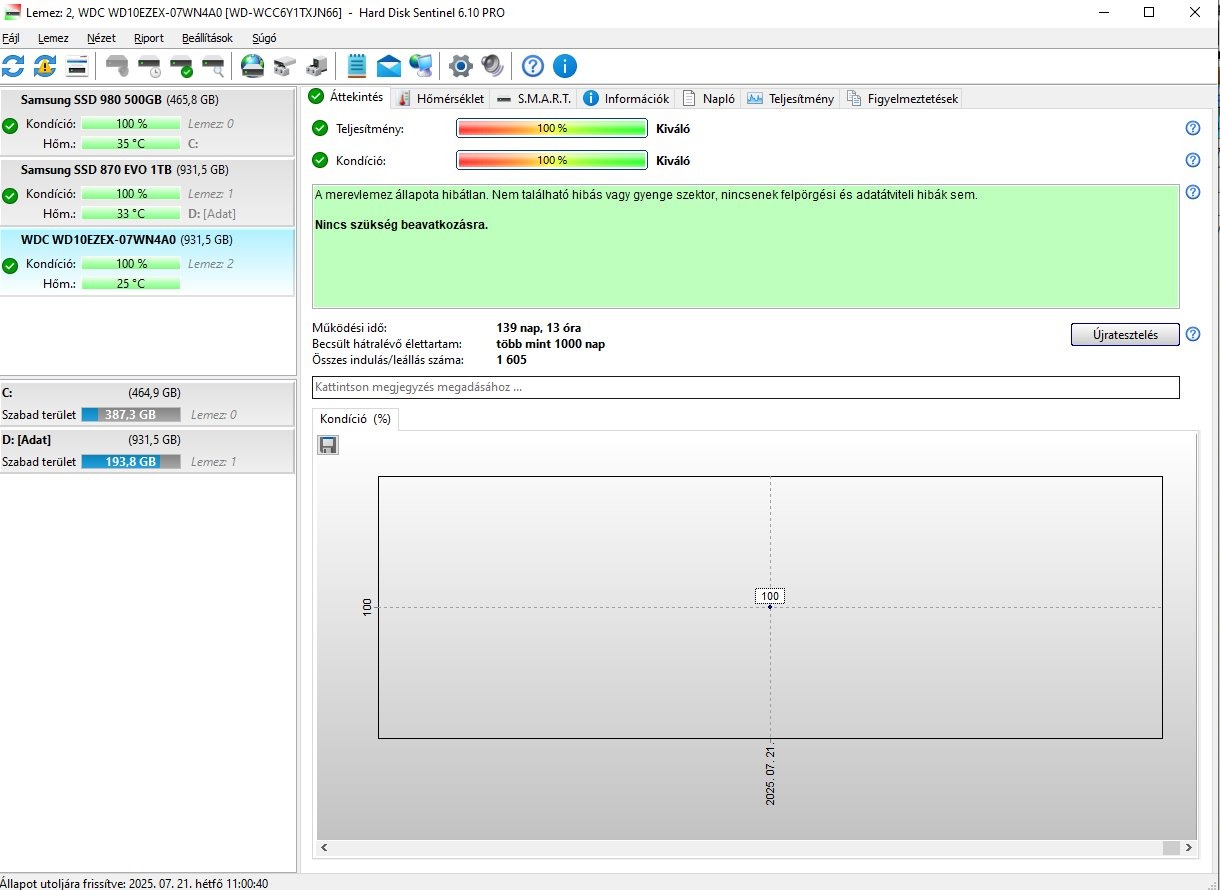The height and width of the screenshot is (890, 1220).
Task: Click the disk with globe icon
Action: [252, 67]
